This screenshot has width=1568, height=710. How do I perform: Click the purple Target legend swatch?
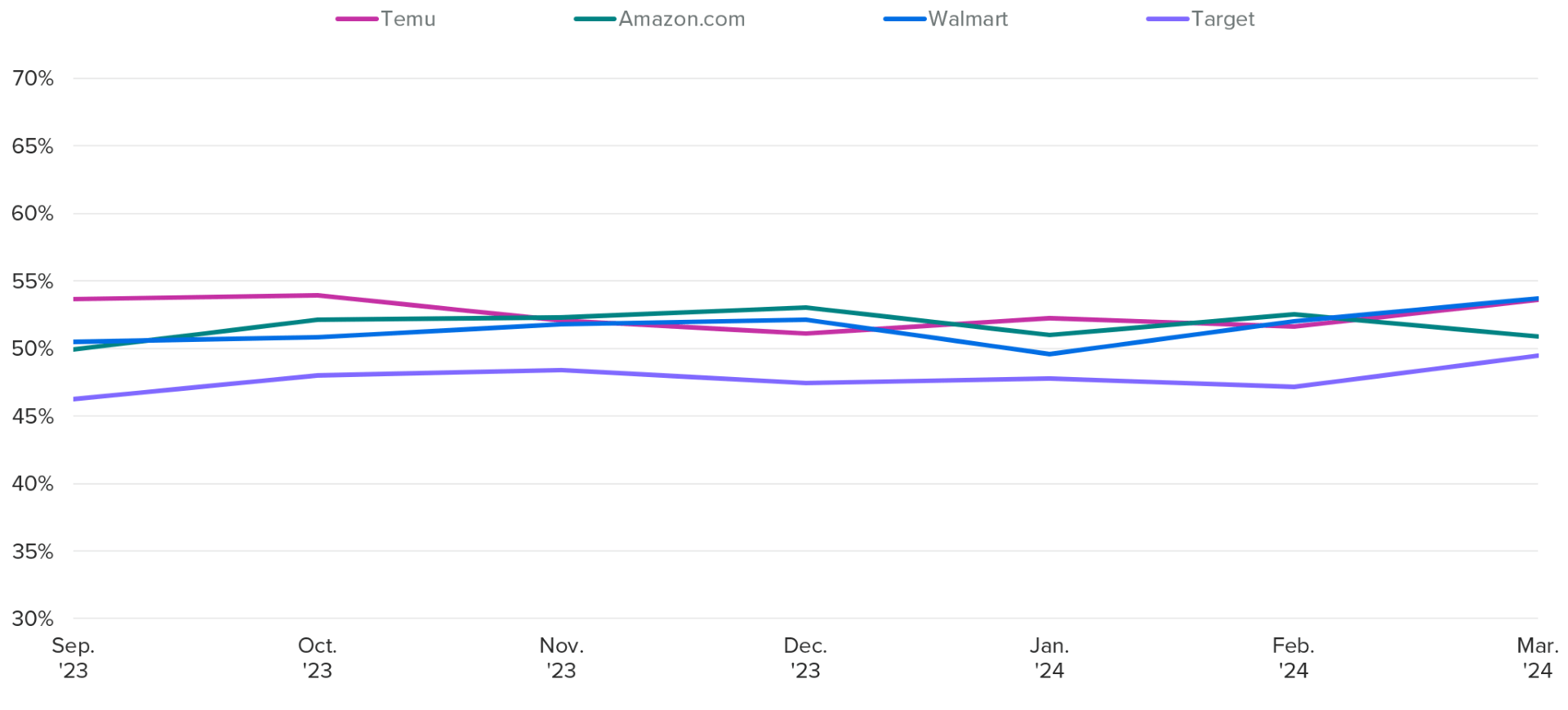pos(1167,19)
